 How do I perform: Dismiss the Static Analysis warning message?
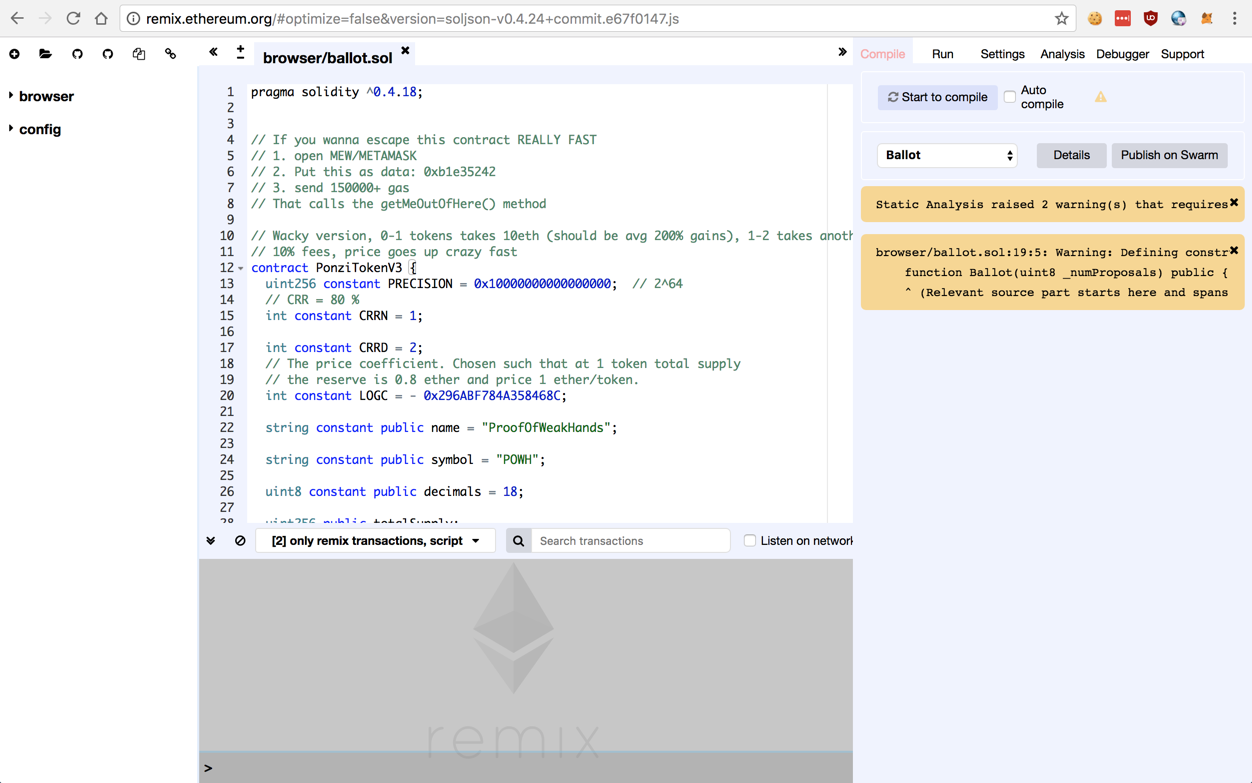(1234, 203)
